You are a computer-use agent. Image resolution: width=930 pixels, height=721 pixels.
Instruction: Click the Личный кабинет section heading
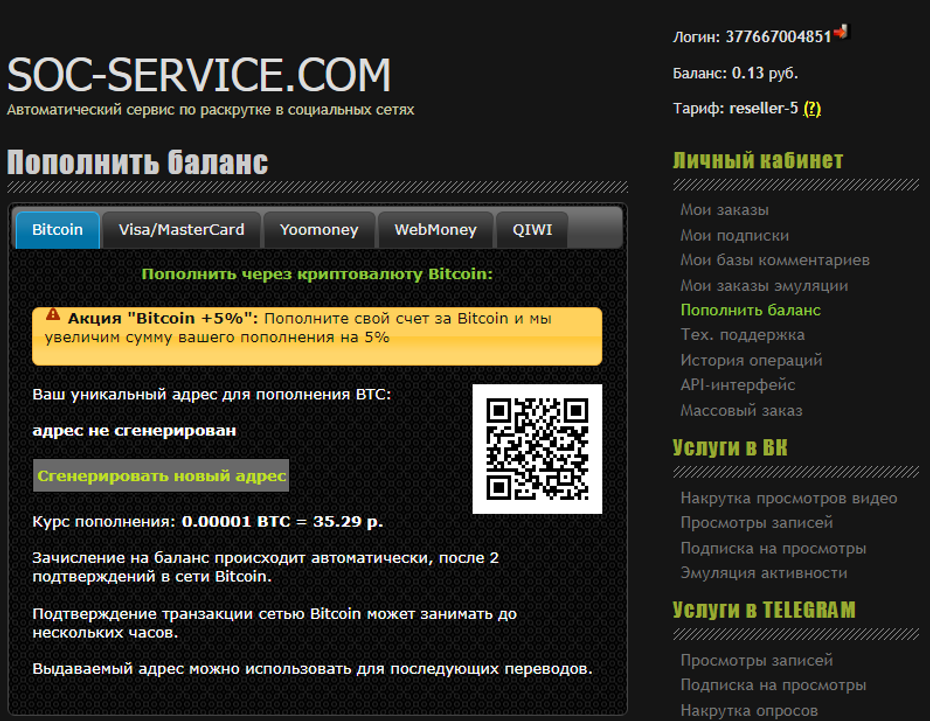pos(757,160)
